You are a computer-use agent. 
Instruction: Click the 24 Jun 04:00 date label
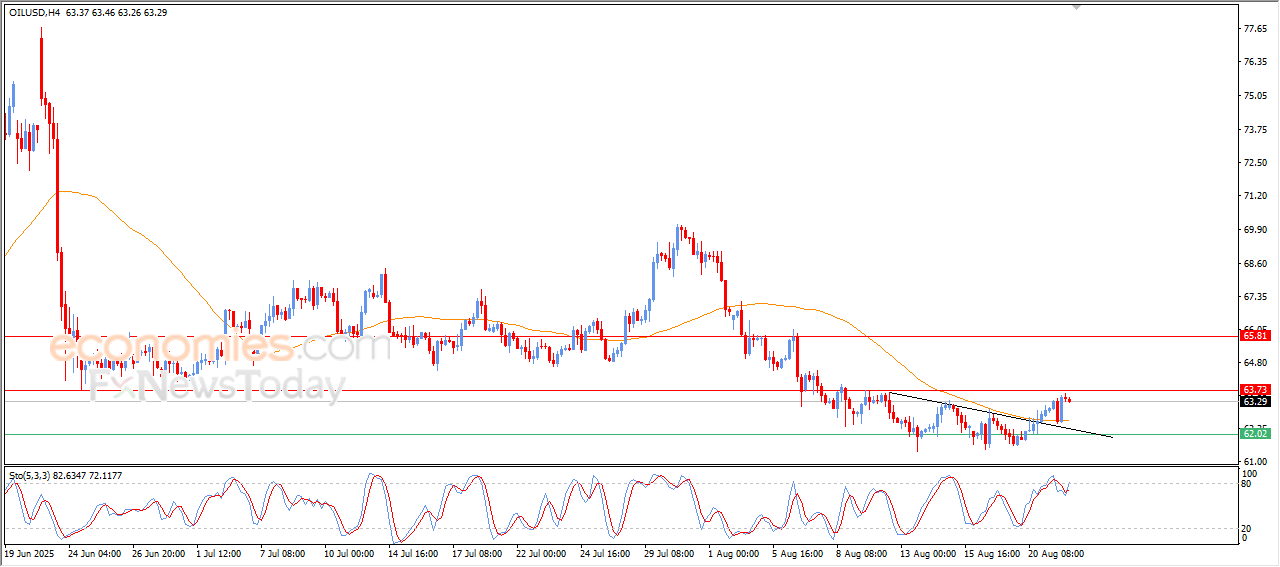(96, 553)
